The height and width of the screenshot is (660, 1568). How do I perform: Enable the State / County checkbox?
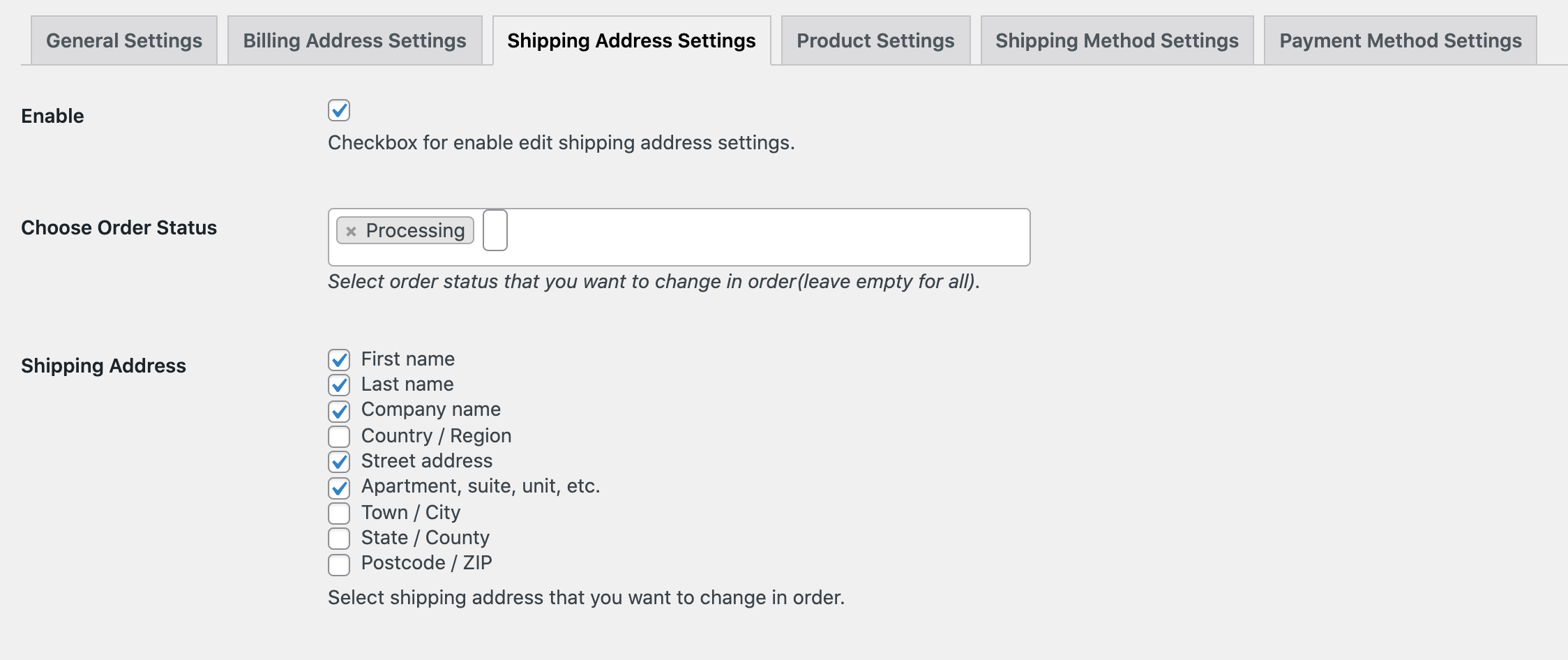[x=339, y=538]
